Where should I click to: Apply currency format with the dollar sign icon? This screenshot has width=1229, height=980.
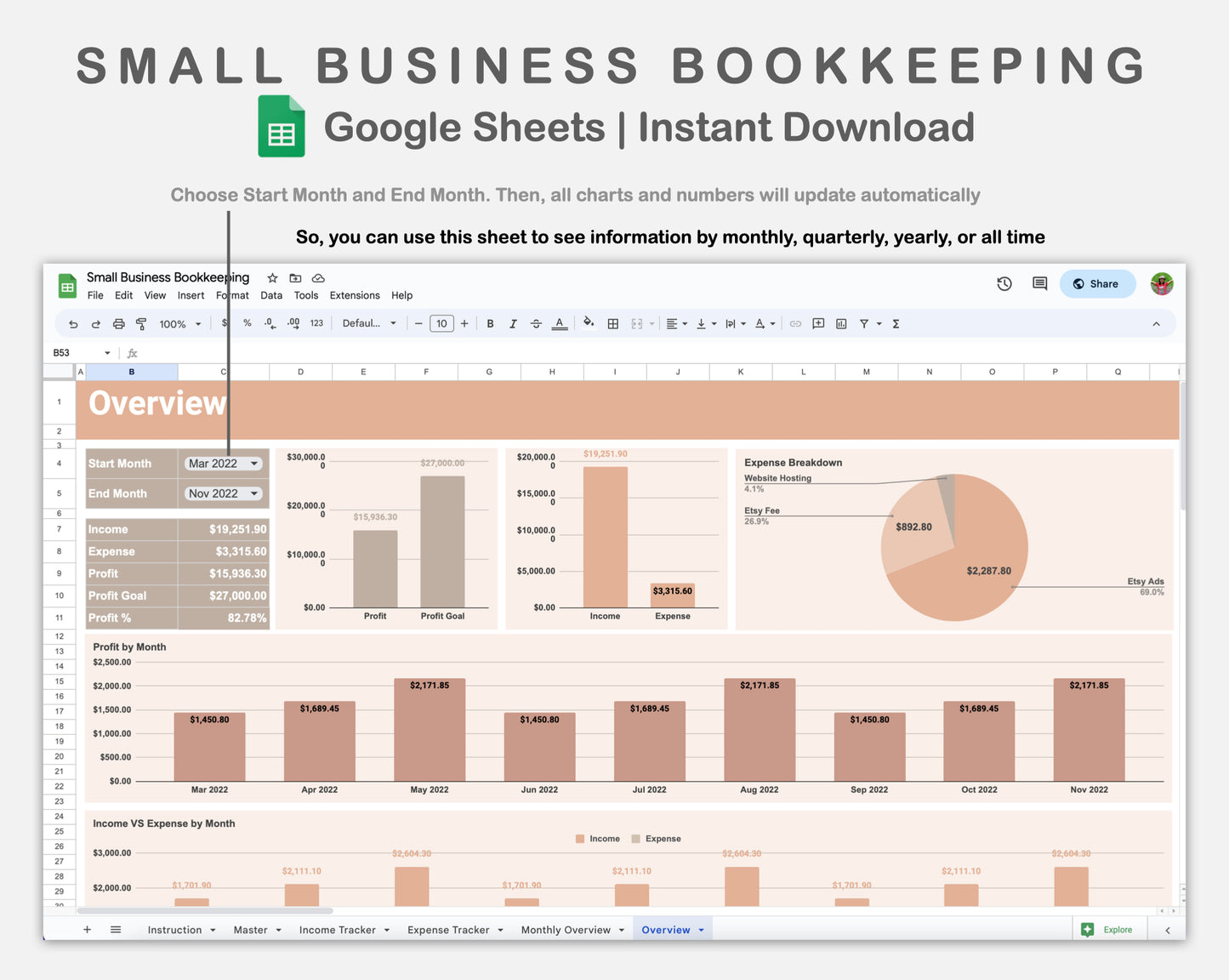pyautogui.click(x=225, y=323)
